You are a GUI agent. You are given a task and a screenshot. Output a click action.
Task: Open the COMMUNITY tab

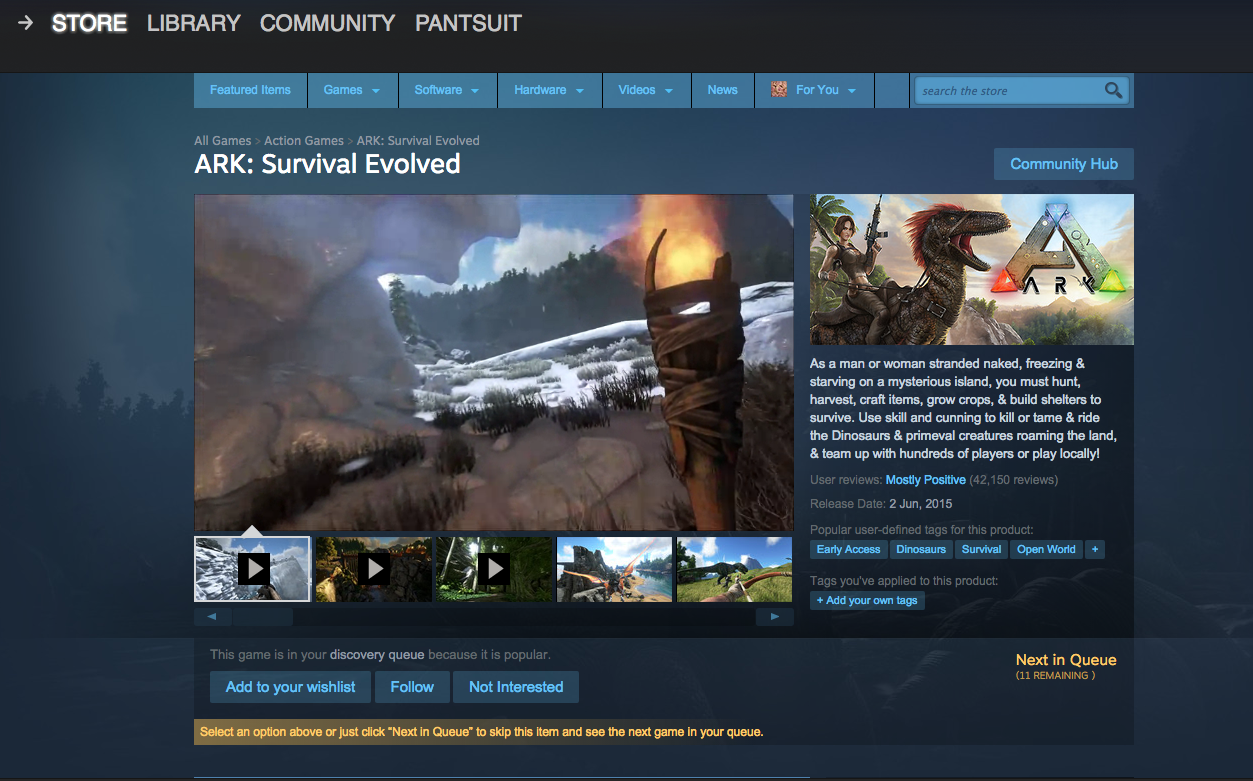(328, 23)
